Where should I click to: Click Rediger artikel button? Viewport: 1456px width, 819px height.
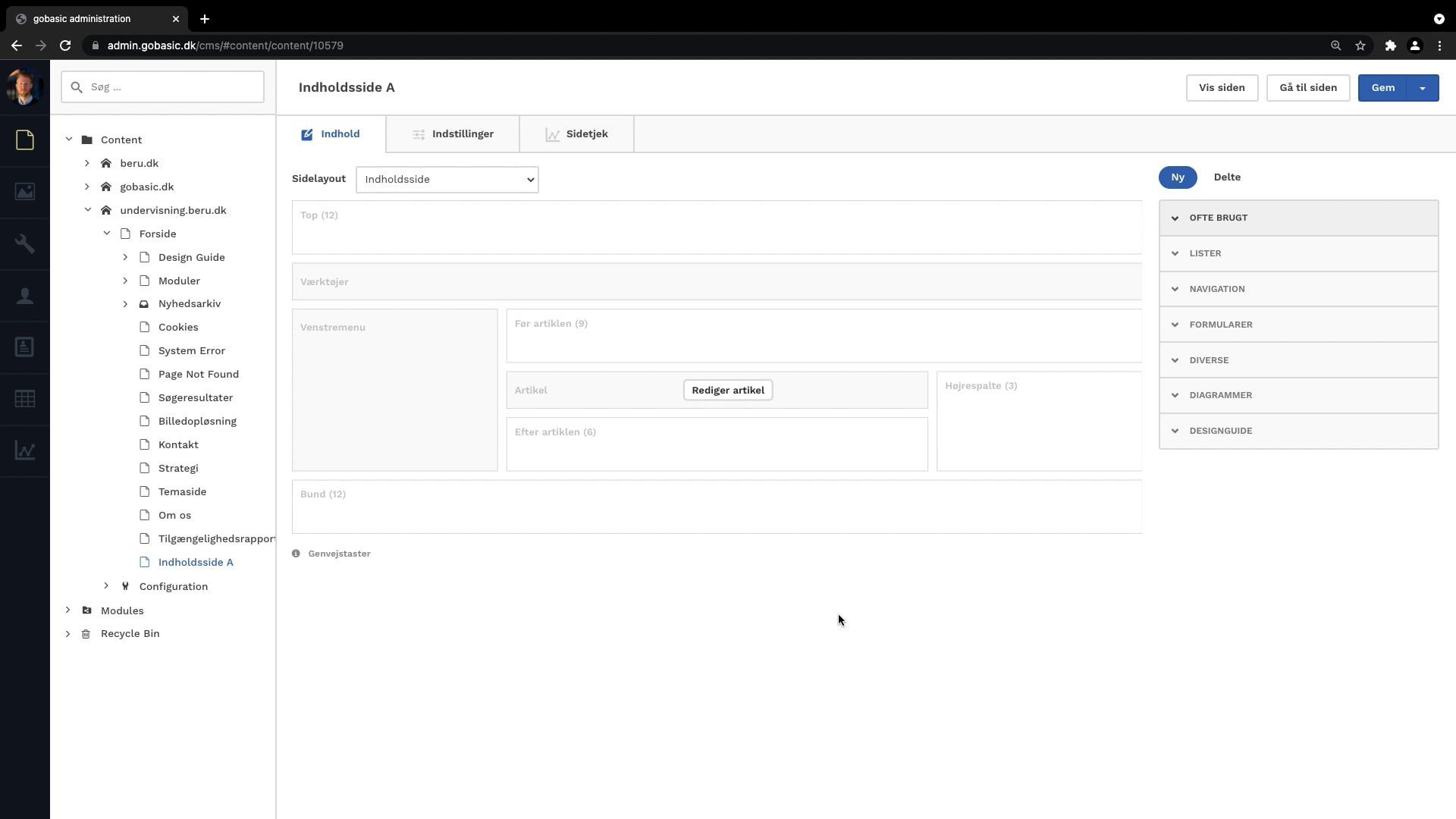coord(728,390)
